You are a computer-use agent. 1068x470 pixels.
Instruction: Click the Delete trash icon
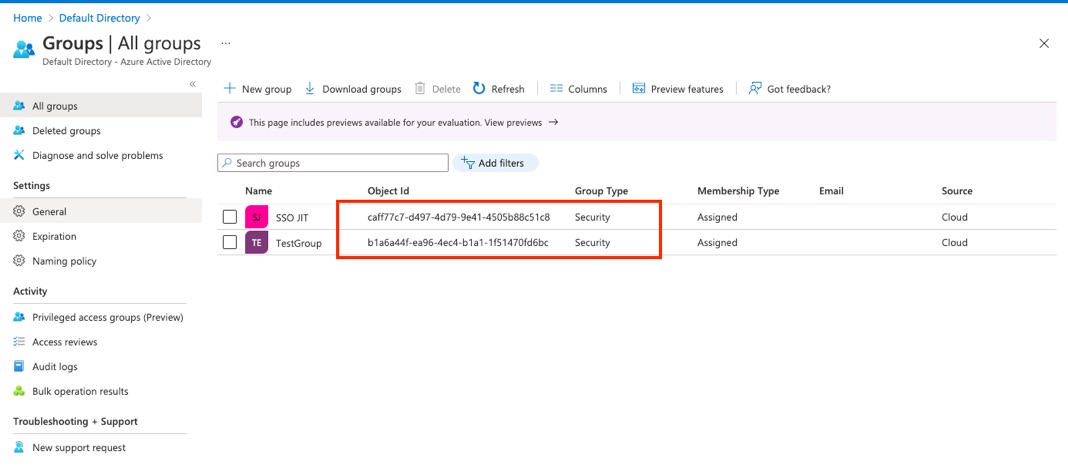pos(420,89)
